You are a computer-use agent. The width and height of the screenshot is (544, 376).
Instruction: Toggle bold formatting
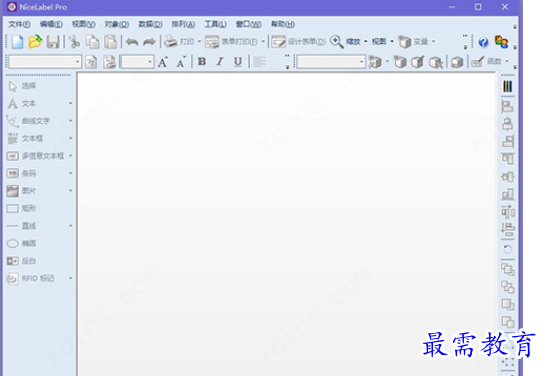pyautogui.click(x=202, y=62)
